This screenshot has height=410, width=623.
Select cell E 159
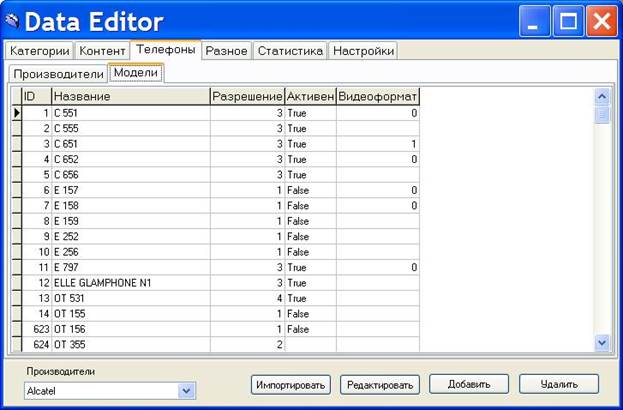tap(131, 221)
